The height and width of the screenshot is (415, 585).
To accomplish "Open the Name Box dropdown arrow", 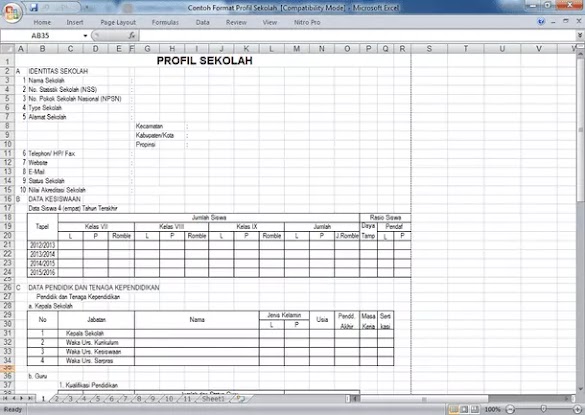I will click(x=85, y=35).
